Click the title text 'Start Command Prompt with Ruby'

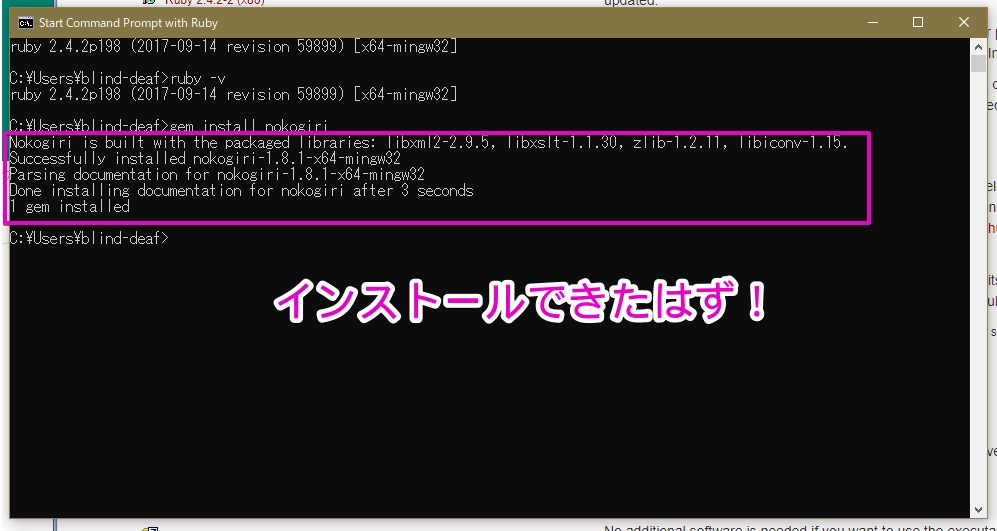click(x=128, y=23)
